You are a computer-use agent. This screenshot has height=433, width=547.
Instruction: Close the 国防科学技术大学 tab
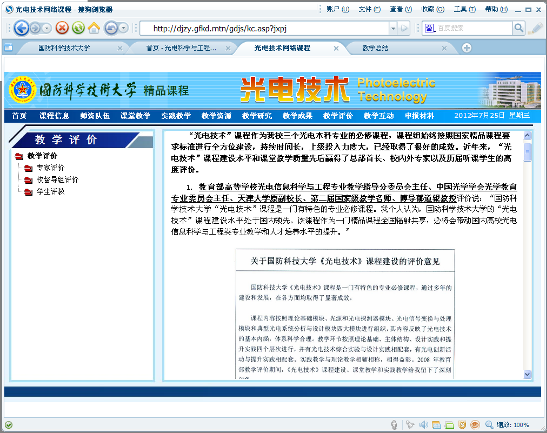pyautogui.click(x=120, y=48)
